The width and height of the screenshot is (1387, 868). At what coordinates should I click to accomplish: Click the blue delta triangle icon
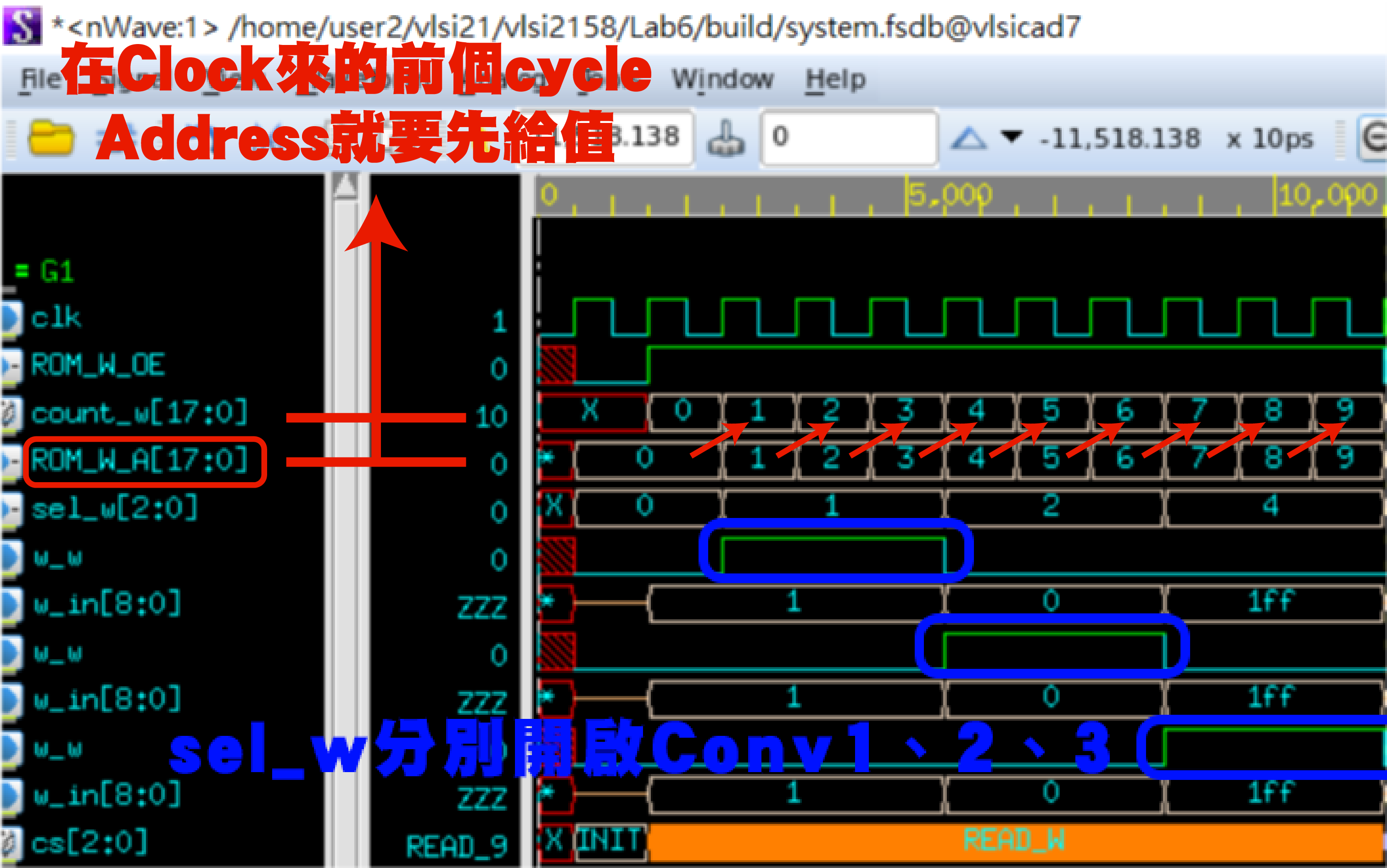[x=969, y=139]
